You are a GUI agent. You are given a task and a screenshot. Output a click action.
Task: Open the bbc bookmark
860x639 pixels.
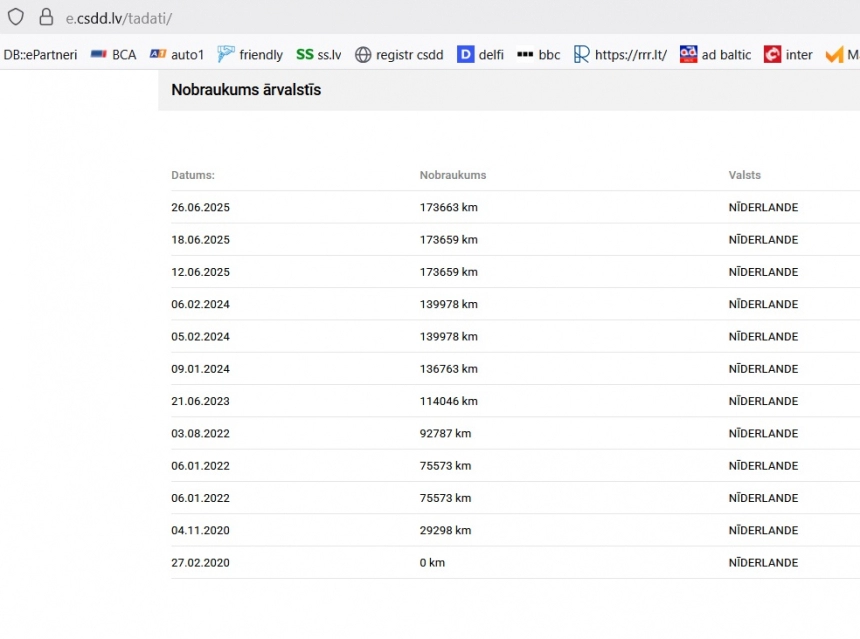pyautogui.click(x=539, y=55)
